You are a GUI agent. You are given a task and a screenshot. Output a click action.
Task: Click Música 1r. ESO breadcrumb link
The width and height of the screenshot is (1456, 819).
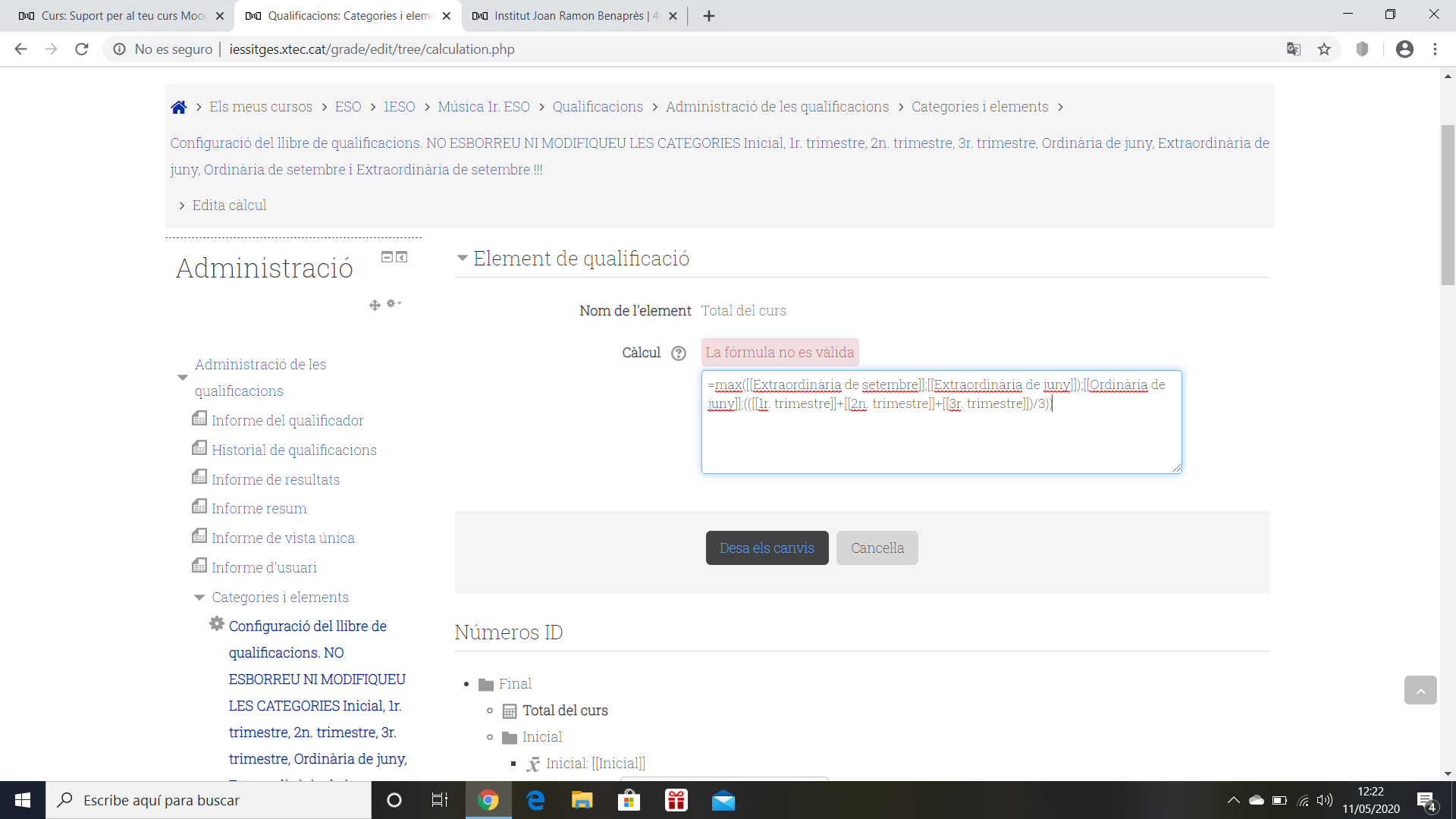point(484,107)
